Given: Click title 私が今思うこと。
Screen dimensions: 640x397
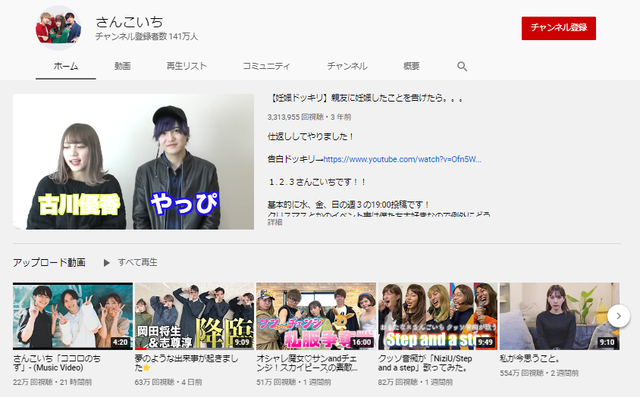Looking at the screenshot, I should click(x=529, y=359).
